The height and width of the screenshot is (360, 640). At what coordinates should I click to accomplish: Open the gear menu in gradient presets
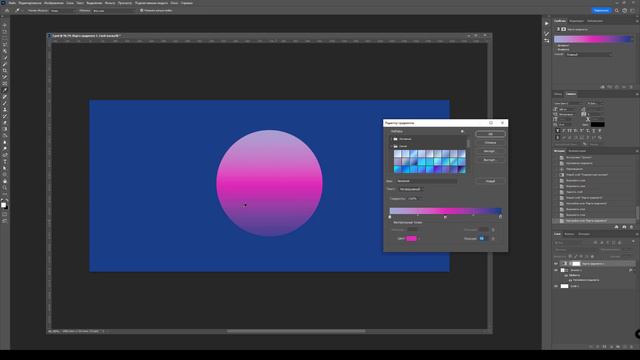pos(462,131)
